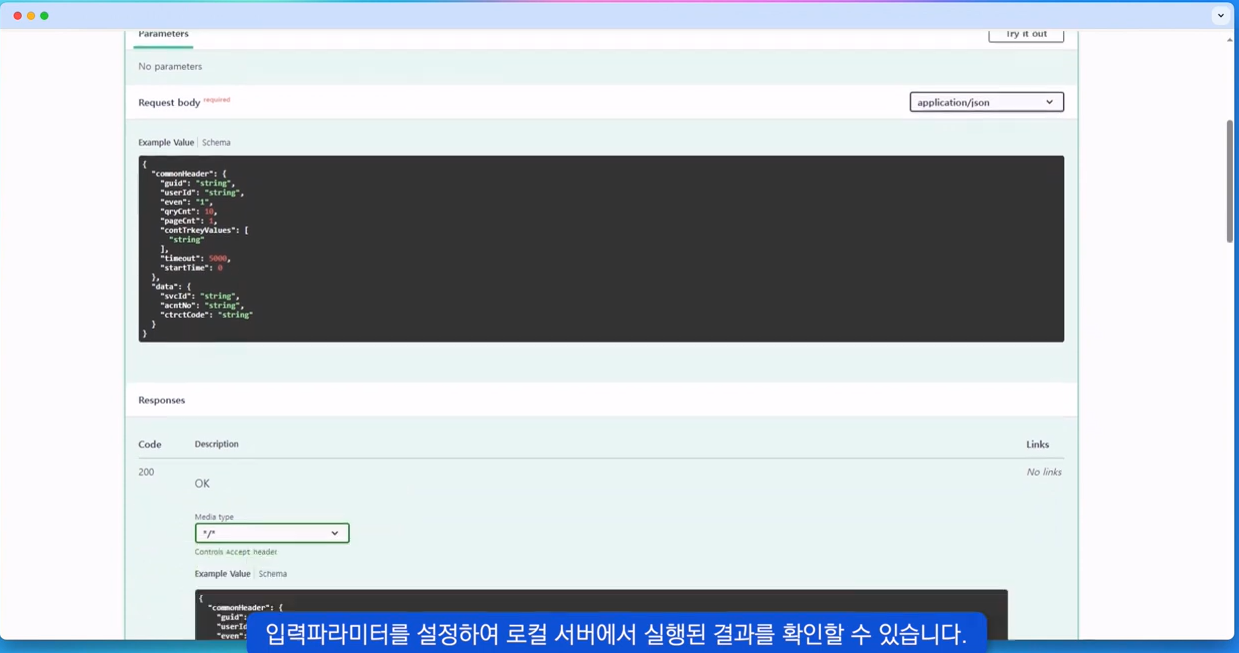This screenshot has height=653, width=1239.
Task: Click the "startTime": 0 line
Action: tap(191, 268)
